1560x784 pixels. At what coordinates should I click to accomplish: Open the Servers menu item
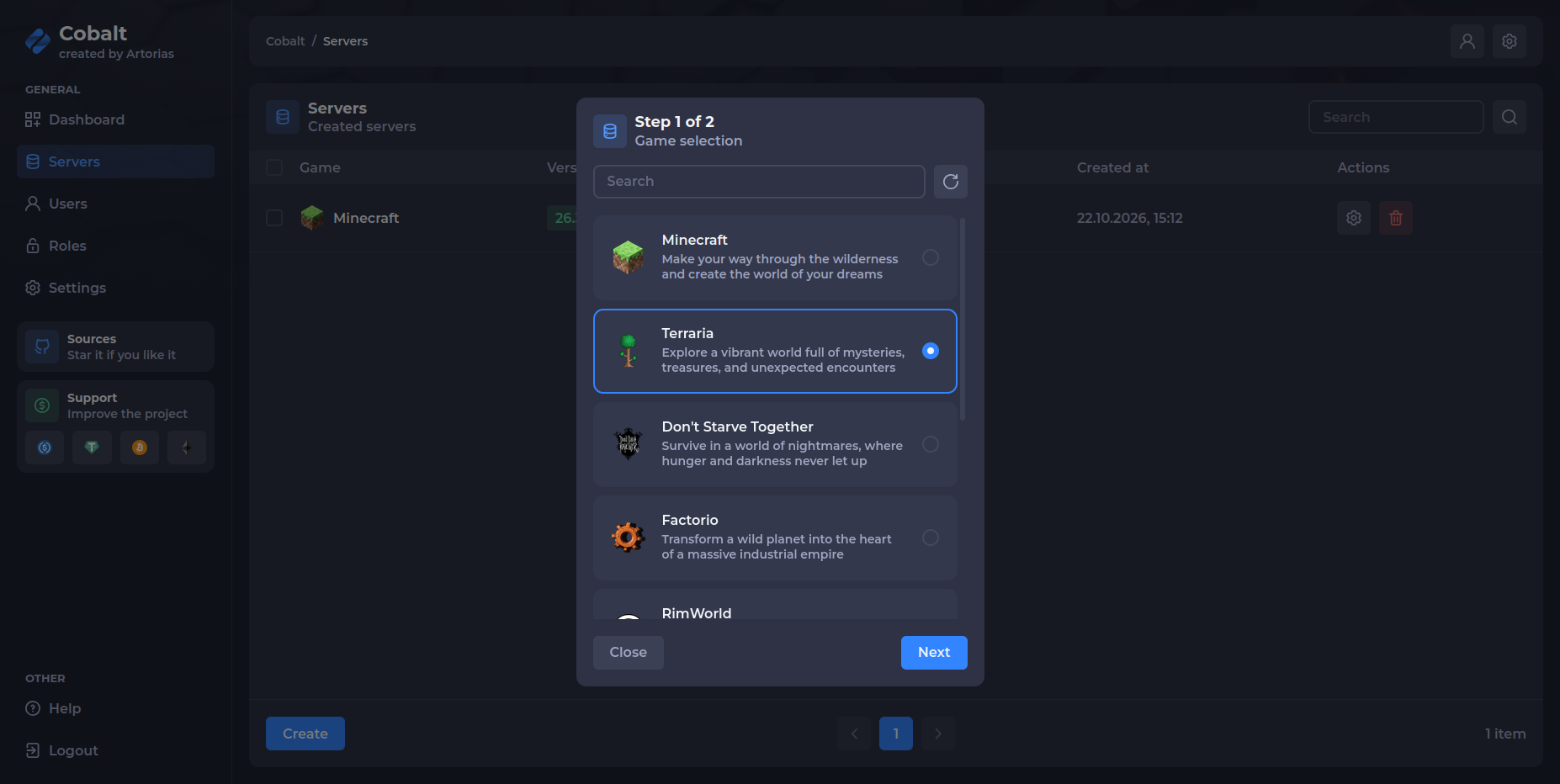click(115, 162)
